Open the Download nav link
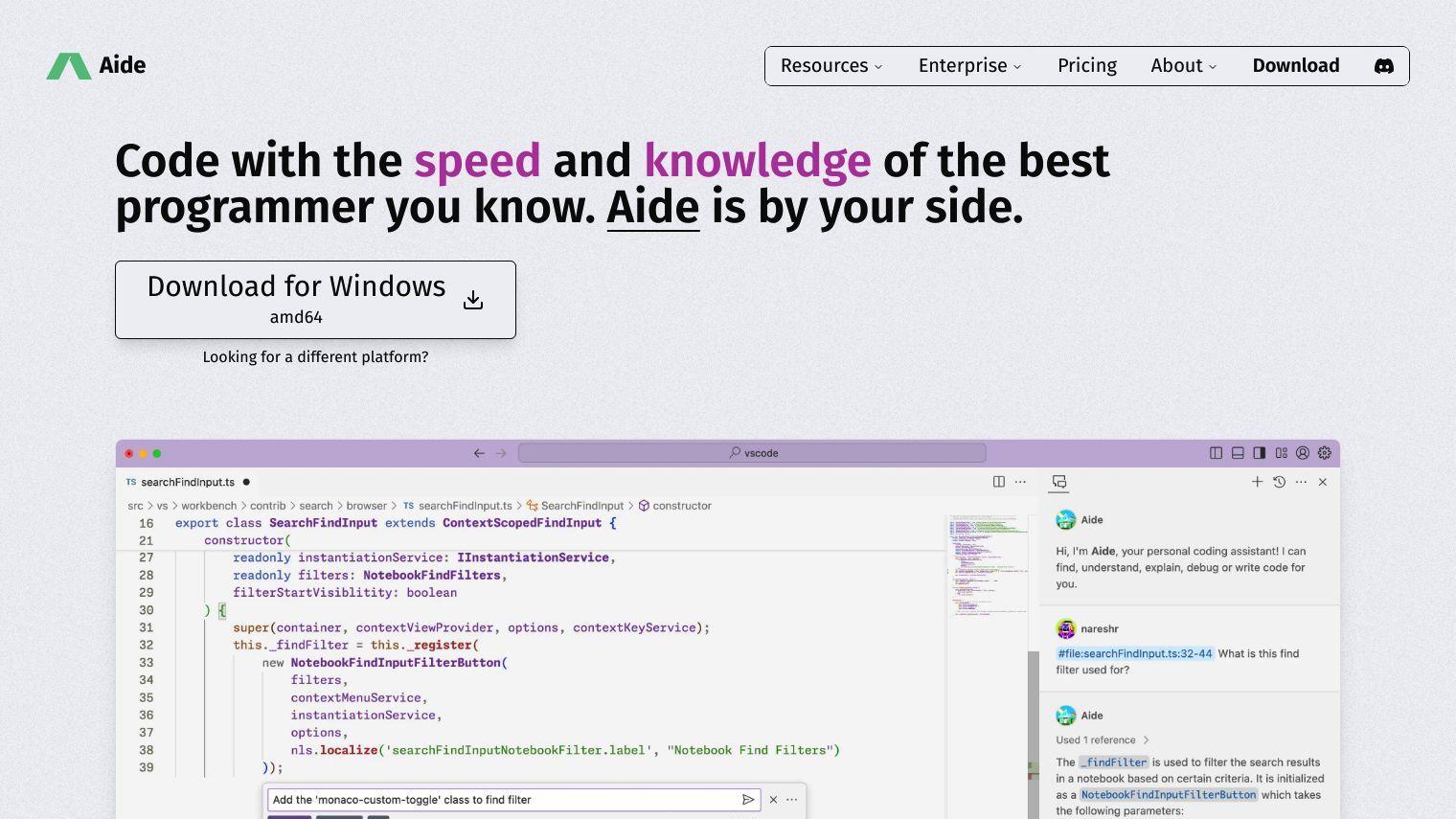The height and width of the screenshot is (819, 1456). tap(1296, 66)
